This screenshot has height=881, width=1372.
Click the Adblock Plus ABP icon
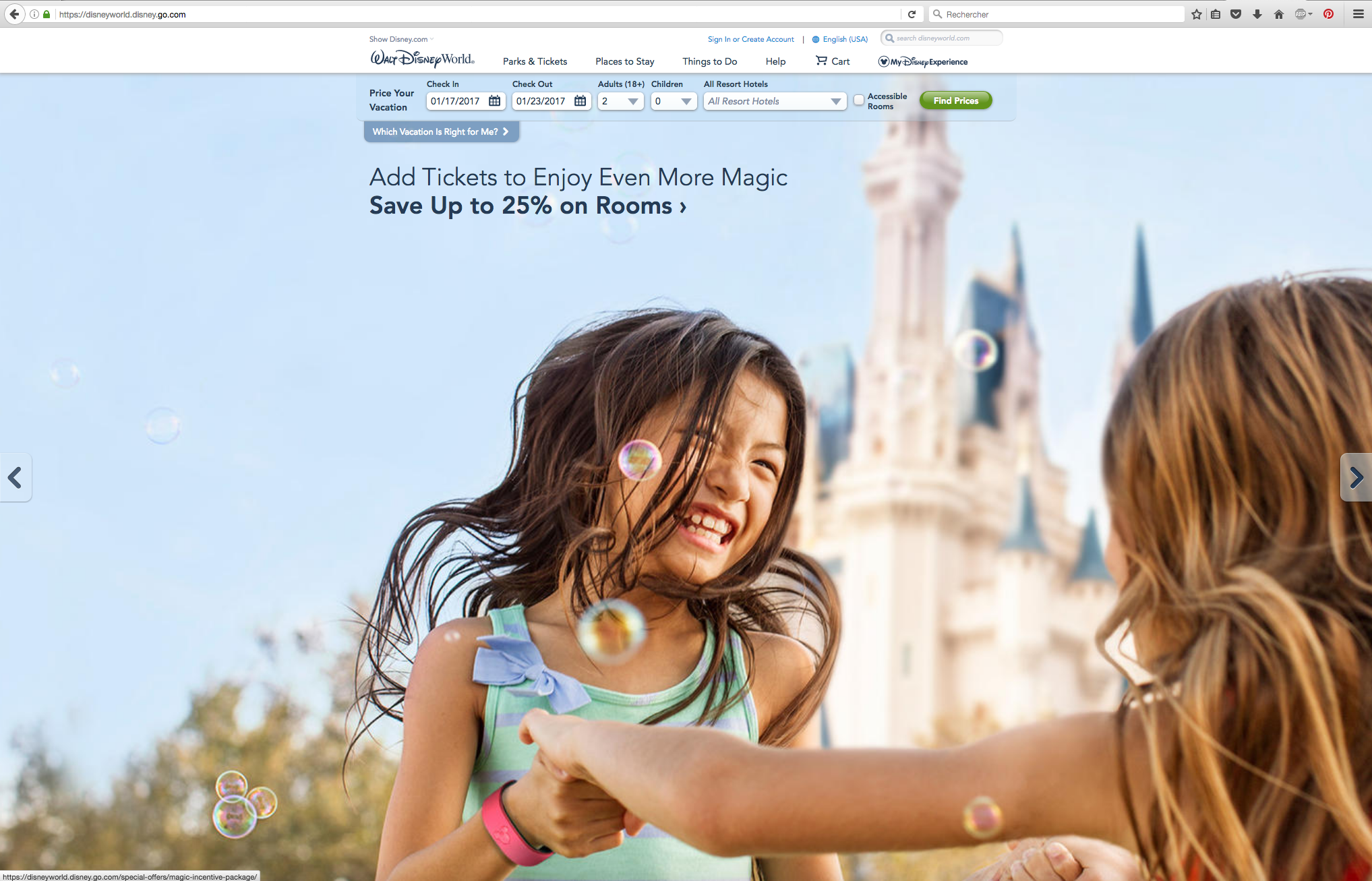1301,14
